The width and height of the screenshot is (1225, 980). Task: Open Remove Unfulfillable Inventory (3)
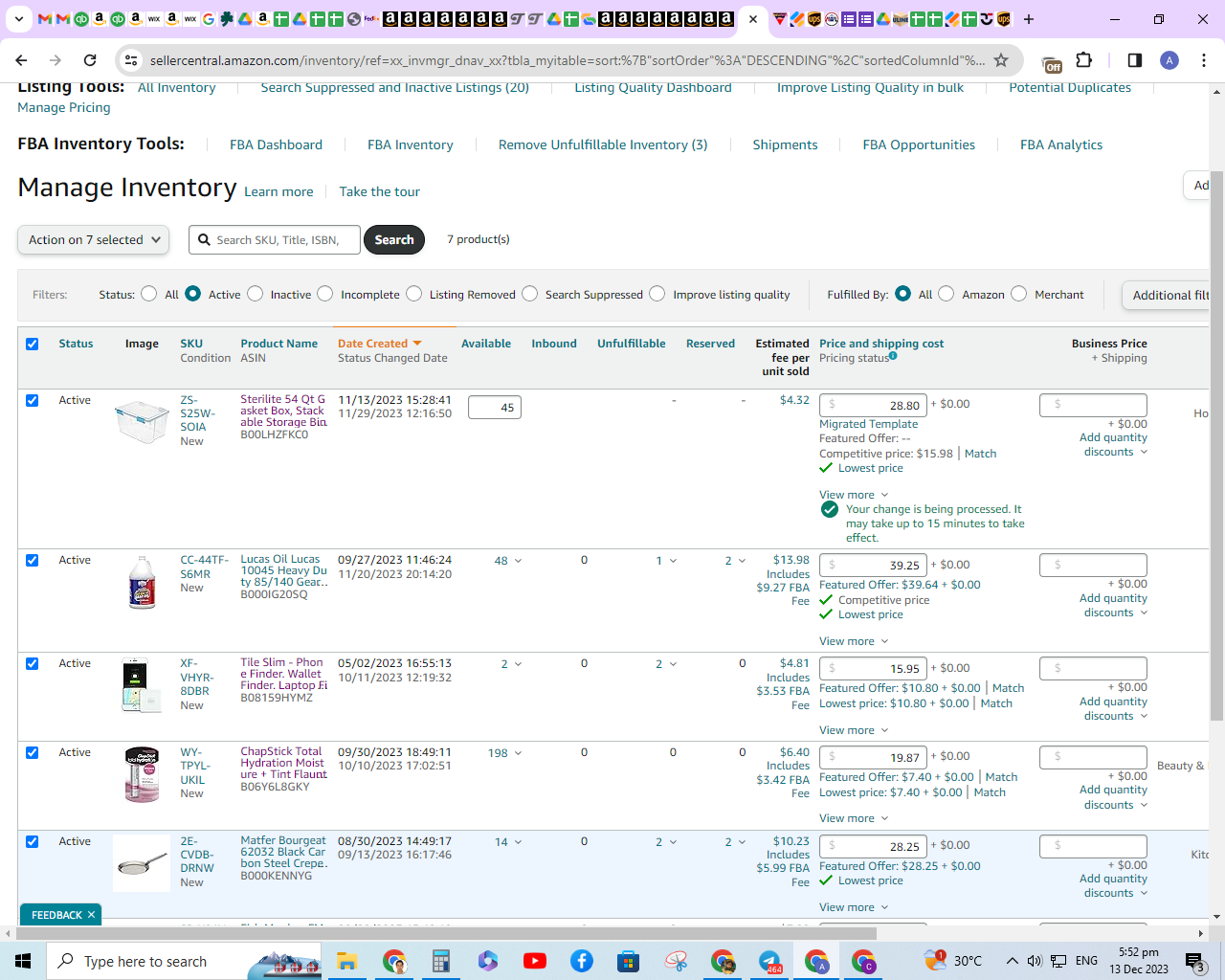pos(603,145)
